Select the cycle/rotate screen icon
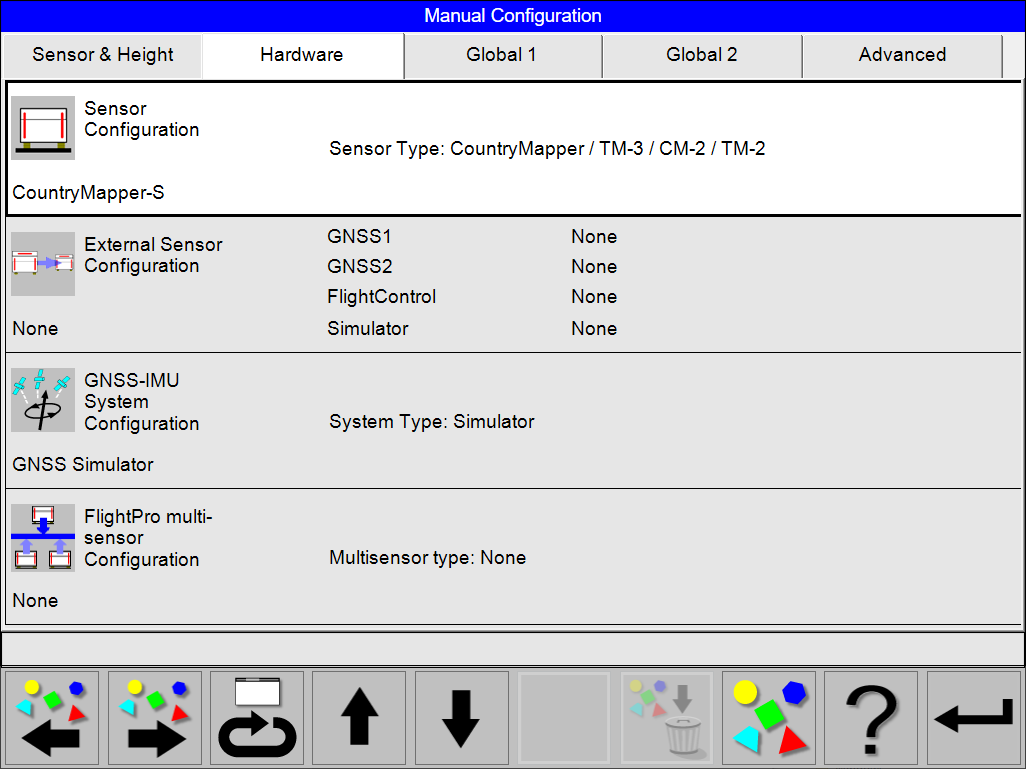 256,718
